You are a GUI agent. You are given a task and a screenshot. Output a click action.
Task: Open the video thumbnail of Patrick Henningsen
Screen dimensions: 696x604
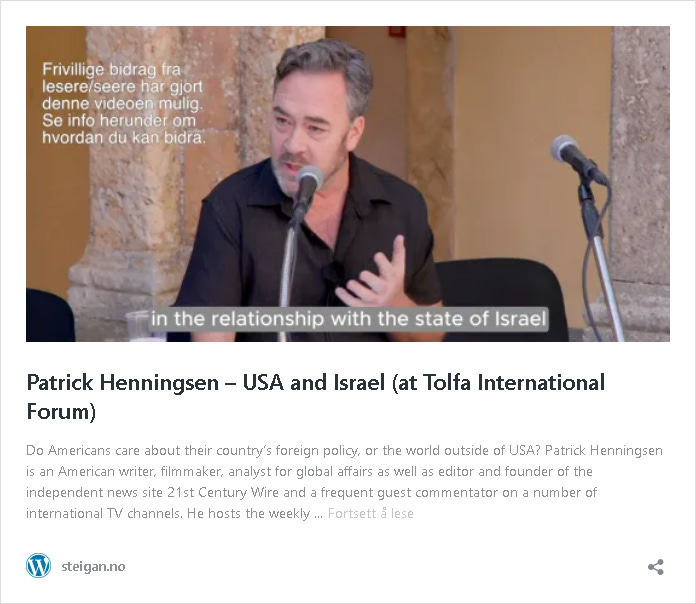coord(348,184)
